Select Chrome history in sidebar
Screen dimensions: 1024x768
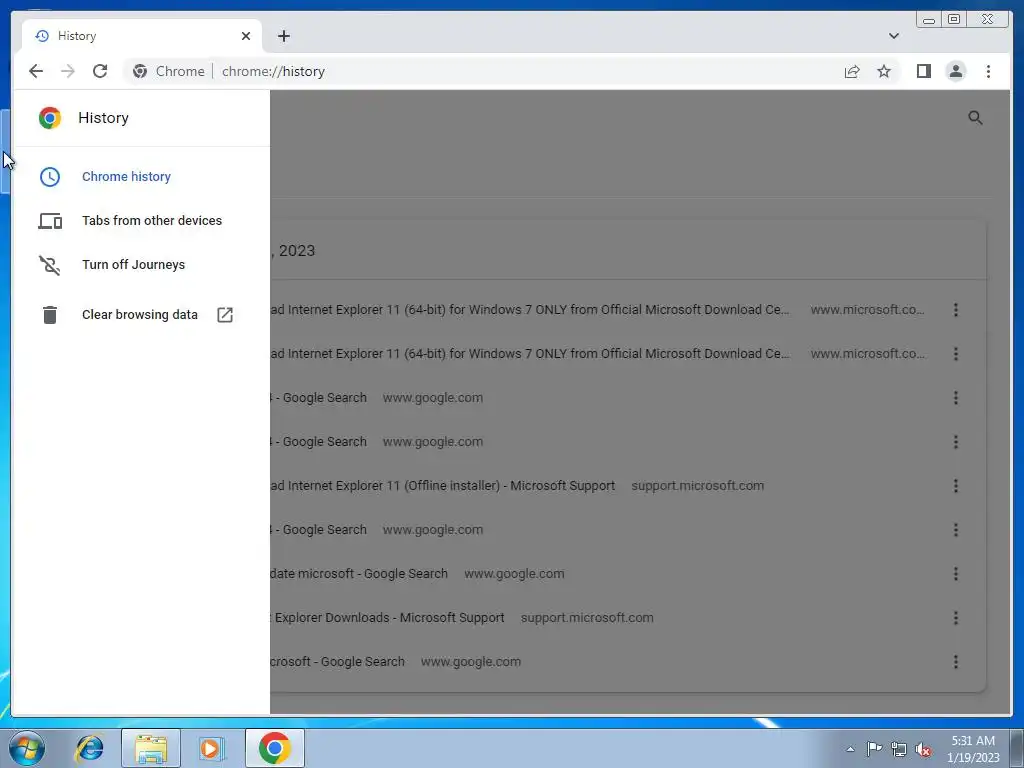[x=127, y=176]
